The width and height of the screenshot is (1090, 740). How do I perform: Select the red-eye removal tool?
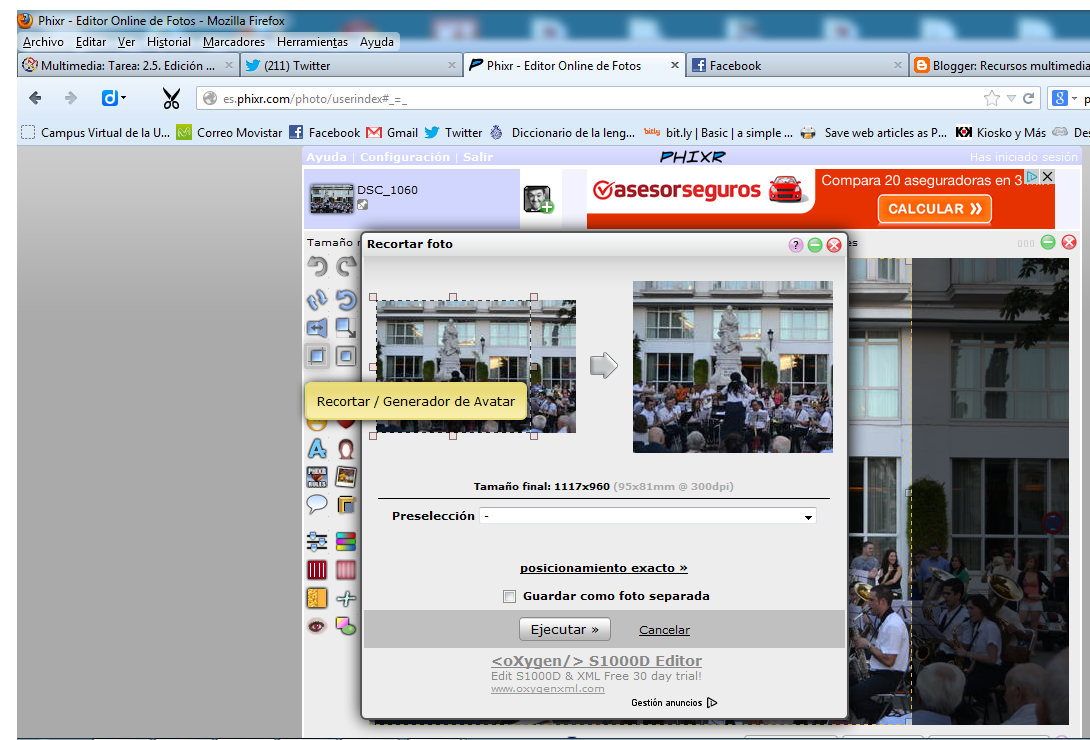[317, 626]
